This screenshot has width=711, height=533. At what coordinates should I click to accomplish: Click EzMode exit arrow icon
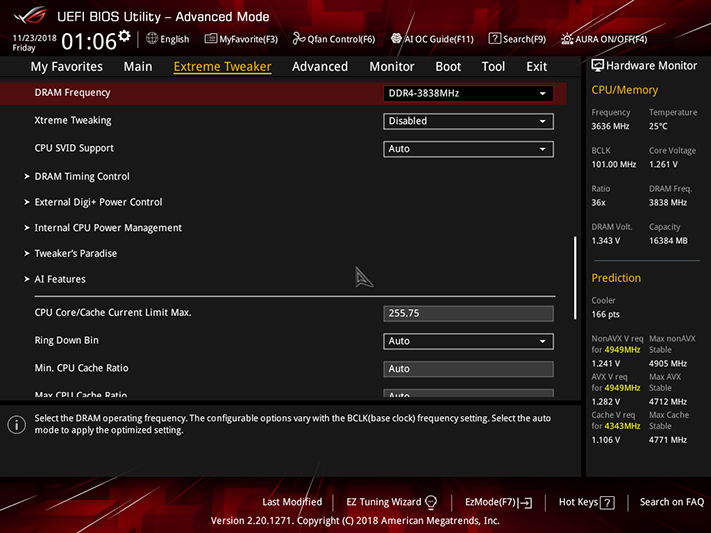tap(526, 503)
